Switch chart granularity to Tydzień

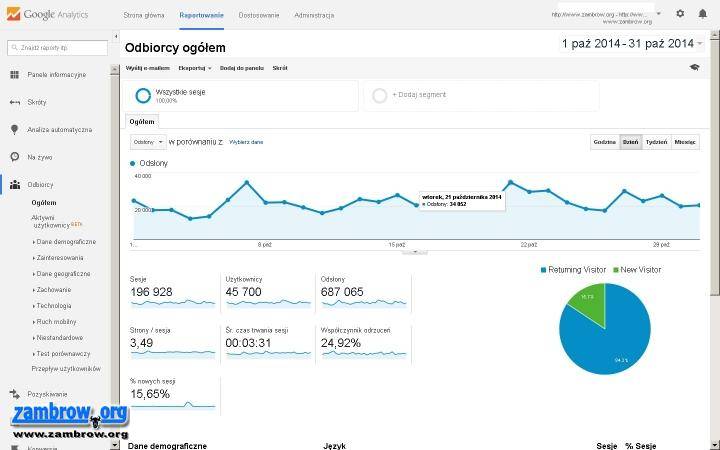[x=656, y=142]
